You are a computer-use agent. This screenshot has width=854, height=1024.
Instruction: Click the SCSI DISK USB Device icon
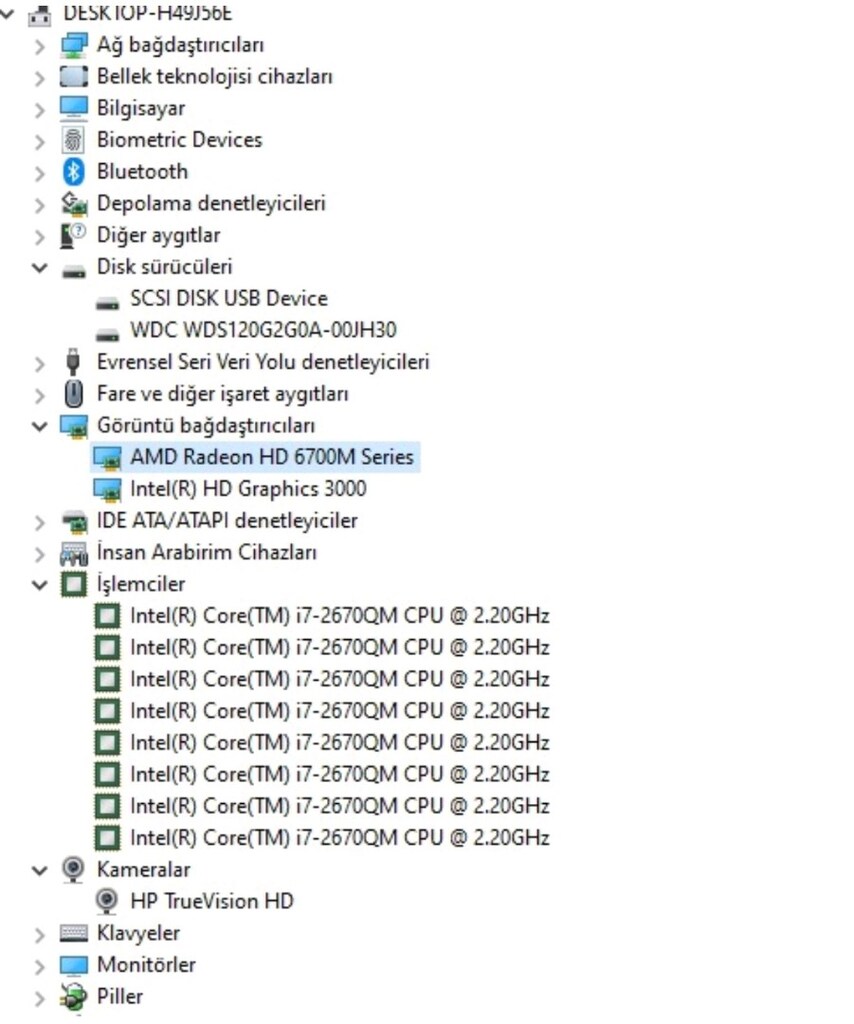click(107, 303)
